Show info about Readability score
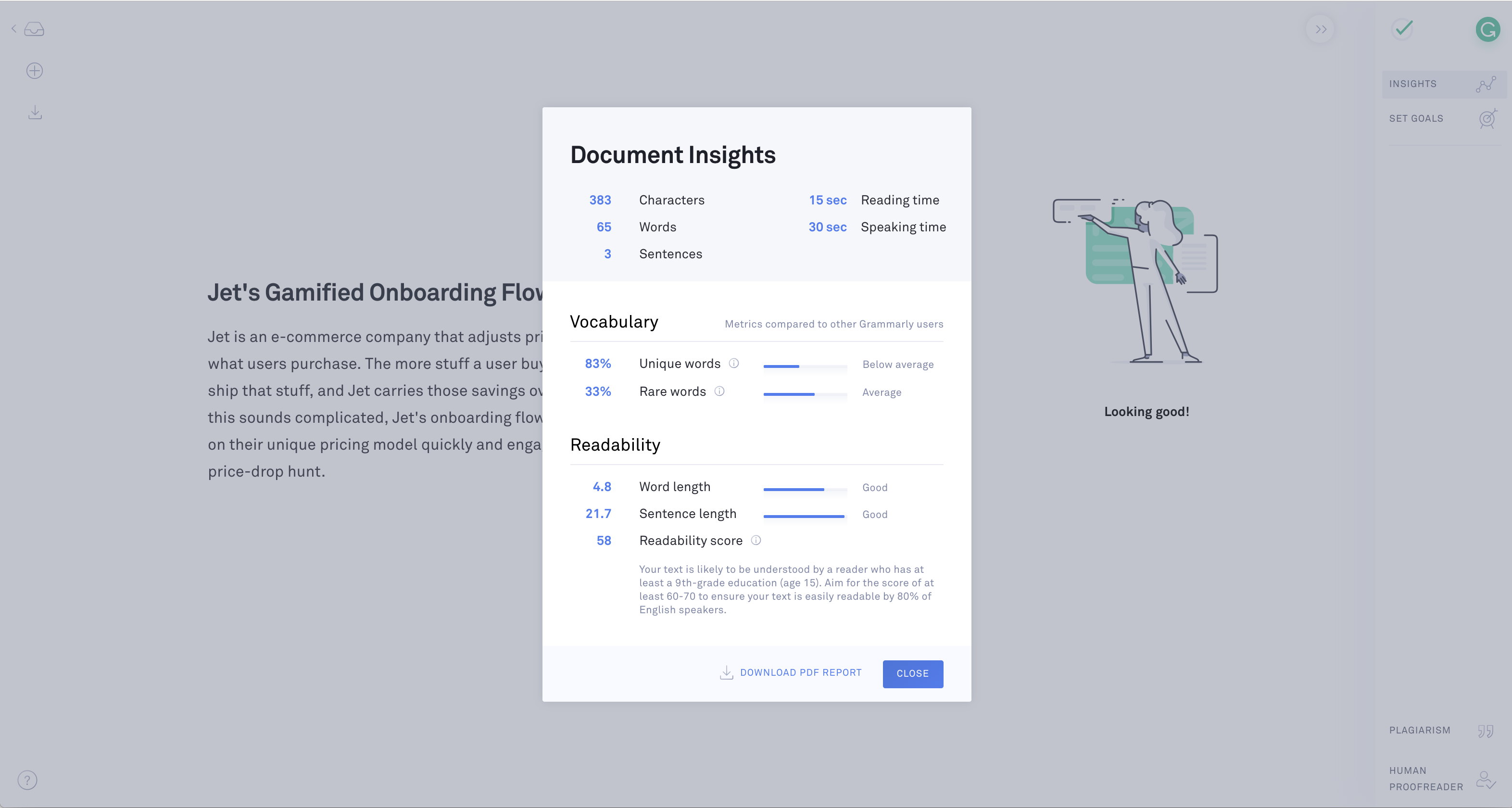 756,540
